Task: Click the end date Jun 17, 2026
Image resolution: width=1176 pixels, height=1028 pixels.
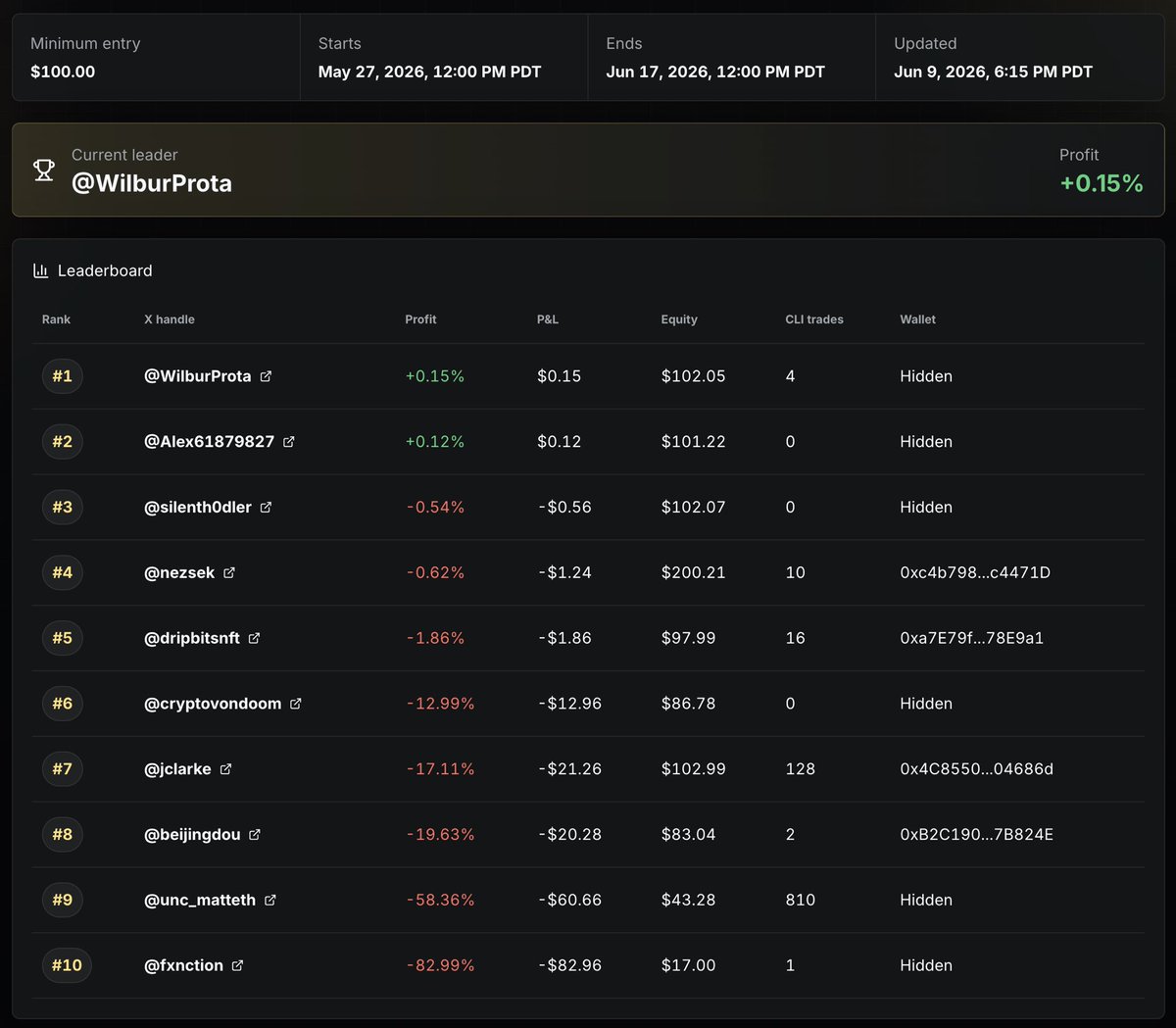Action: (715, 72)
